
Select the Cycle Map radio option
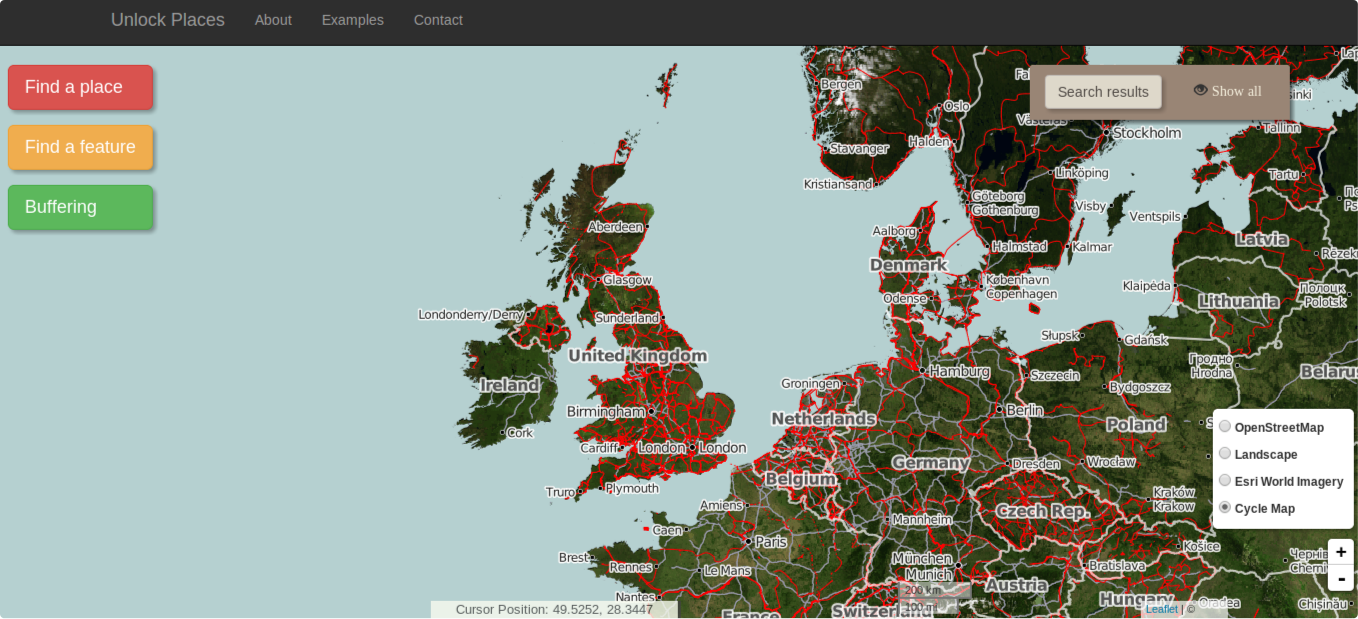1225,508
